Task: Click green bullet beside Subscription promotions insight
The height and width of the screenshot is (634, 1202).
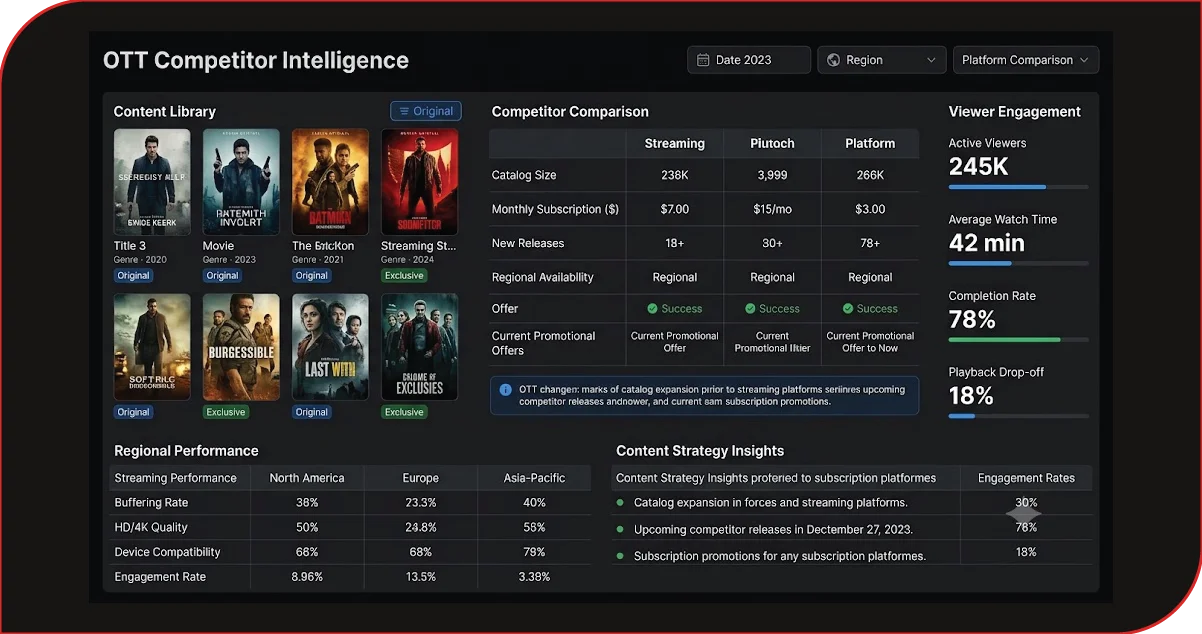Action: (x=620, y=555)
